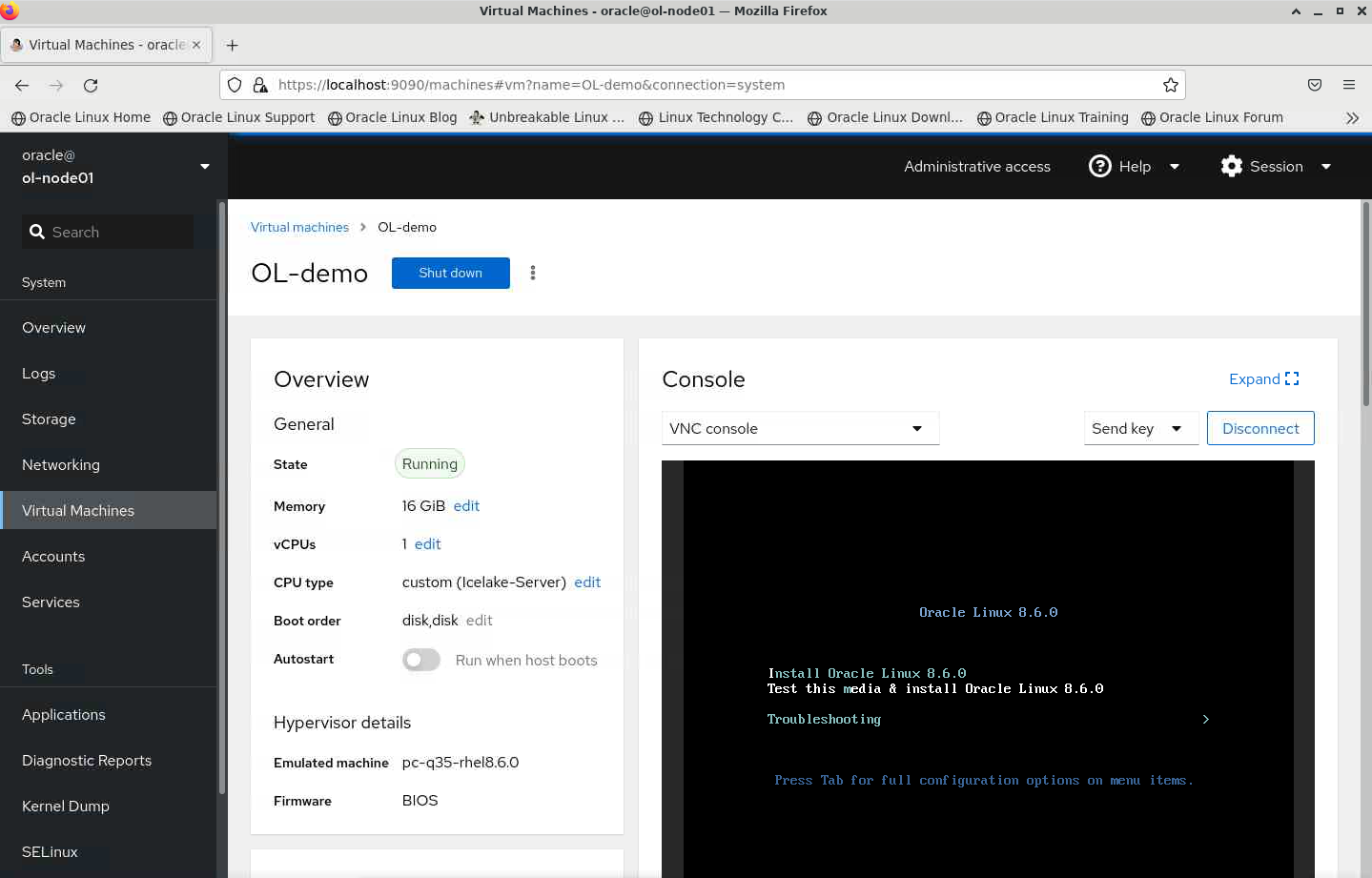Open the VNC console type dropdown
This screenshot has height=878, width=1372.
pyautogui.click(x=800, y=428)
